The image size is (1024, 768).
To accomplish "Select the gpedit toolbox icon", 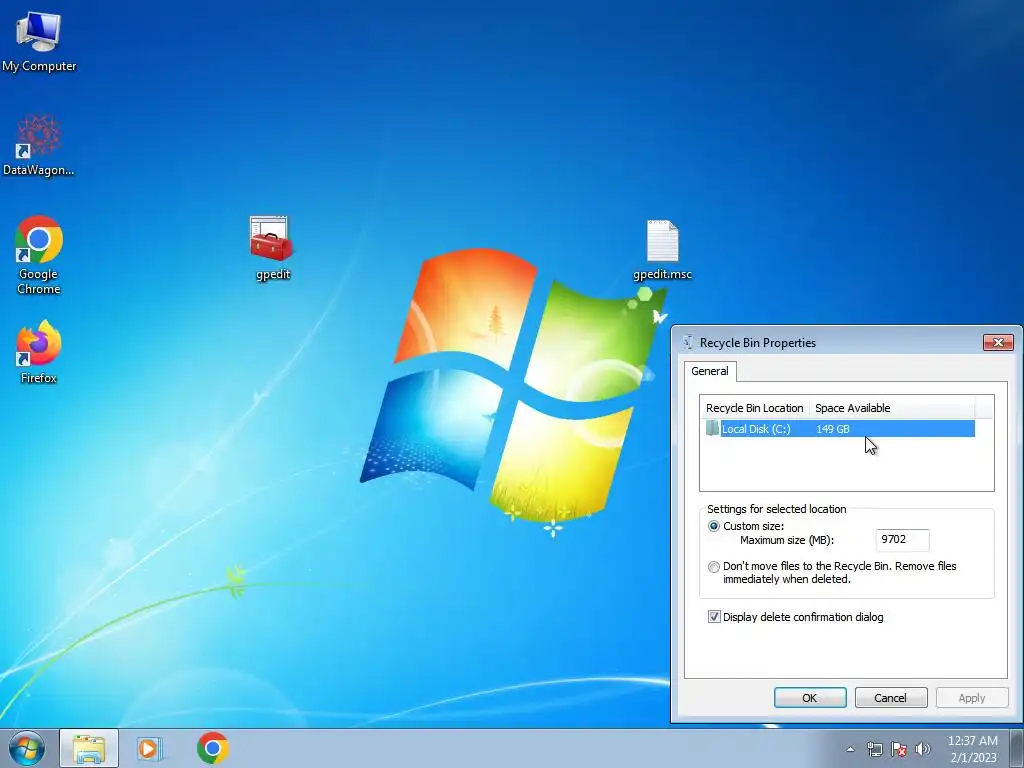I will (272, 248).
